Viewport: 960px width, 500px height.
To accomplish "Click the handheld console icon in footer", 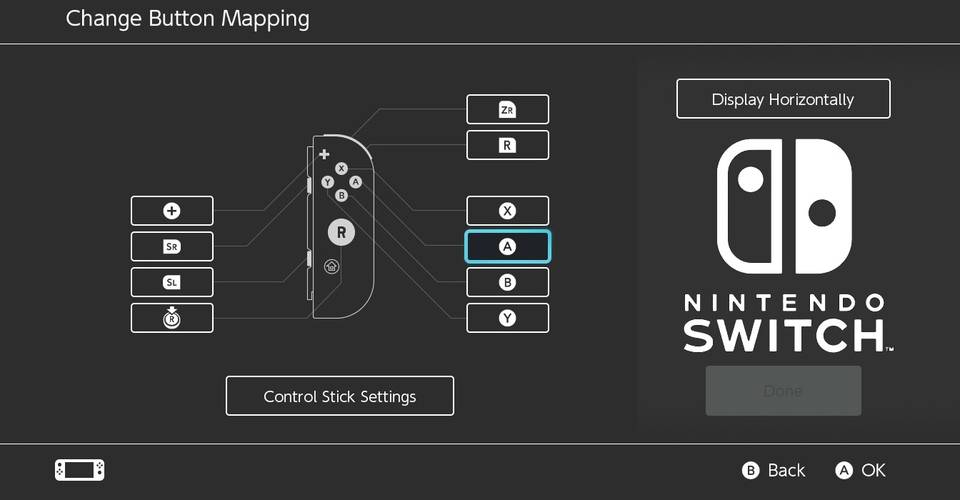I will point(79,470).
